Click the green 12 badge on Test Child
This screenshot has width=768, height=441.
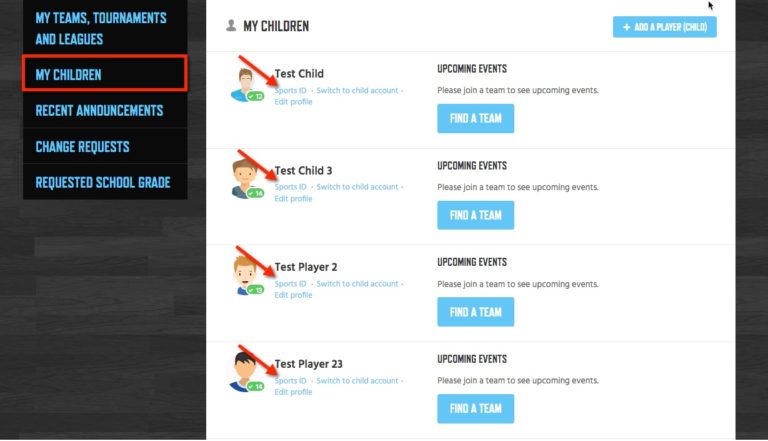pyautogui.click(x=255, y=96)
